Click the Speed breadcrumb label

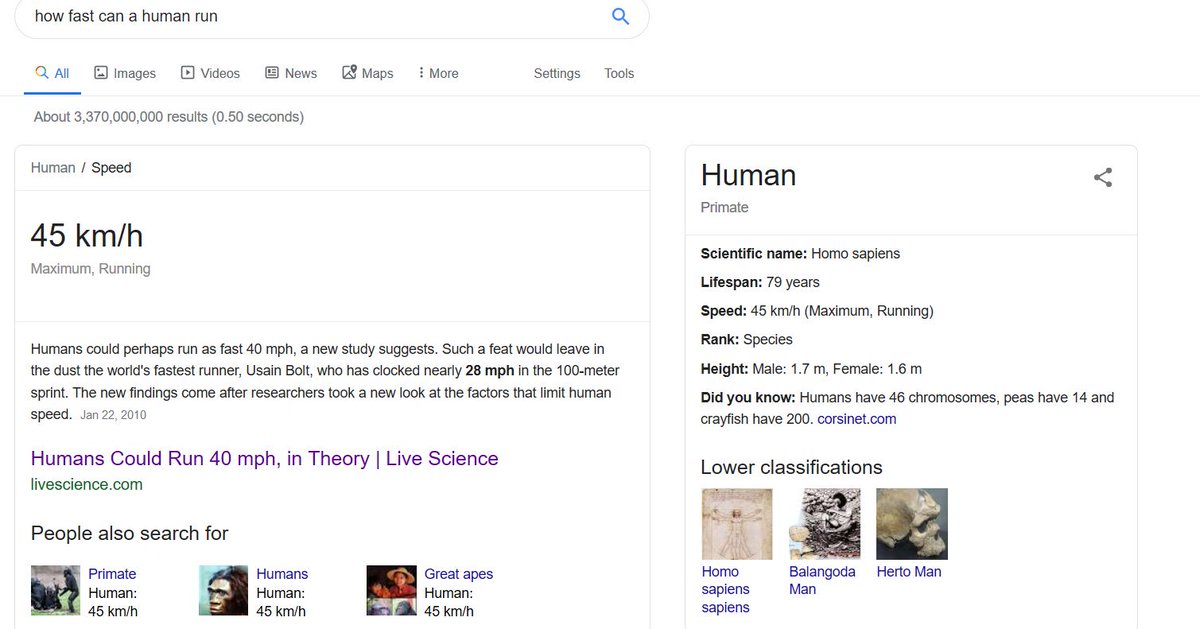111,168
